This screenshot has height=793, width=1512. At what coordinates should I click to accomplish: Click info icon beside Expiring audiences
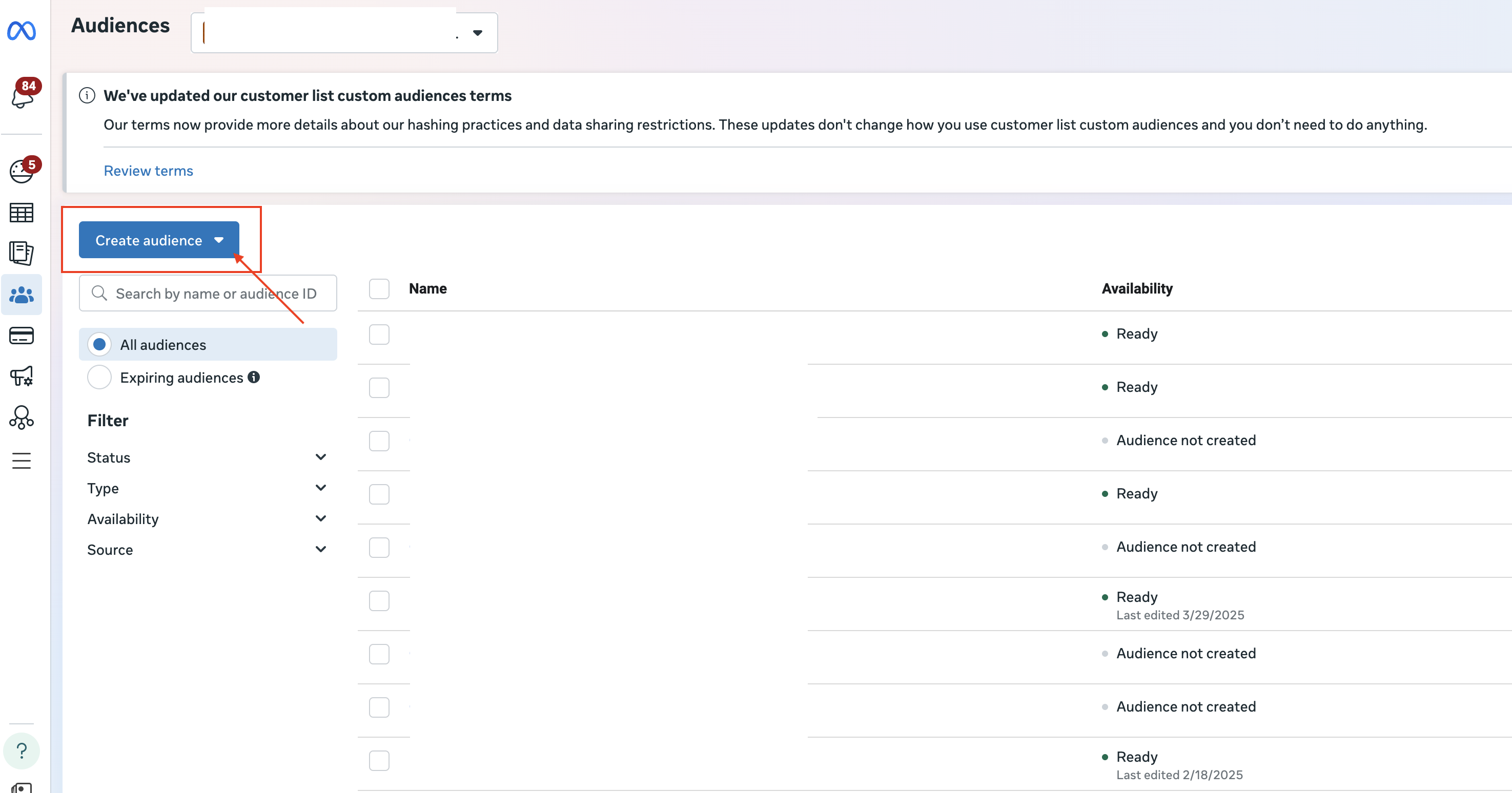point(254,377)
